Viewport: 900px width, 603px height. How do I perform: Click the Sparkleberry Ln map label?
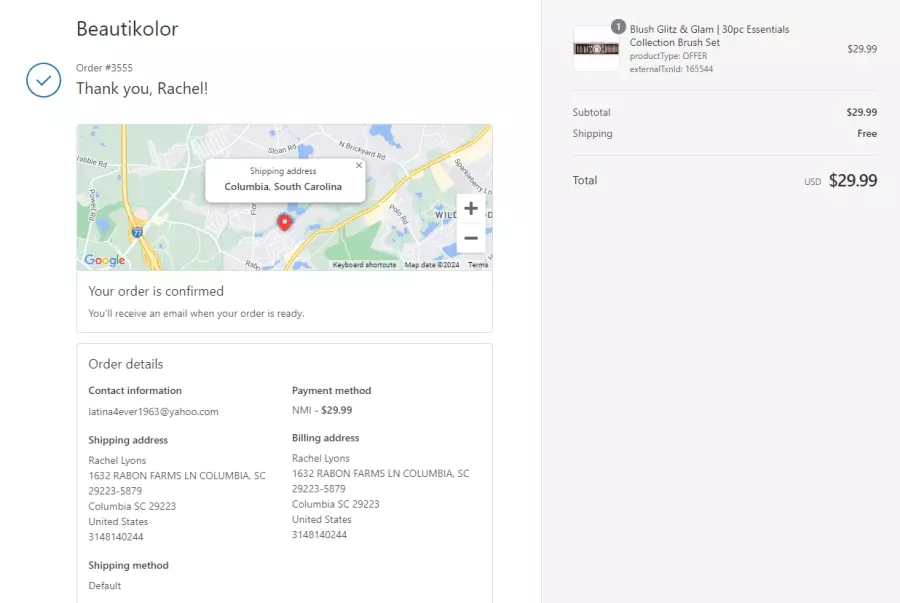[473, 176]
